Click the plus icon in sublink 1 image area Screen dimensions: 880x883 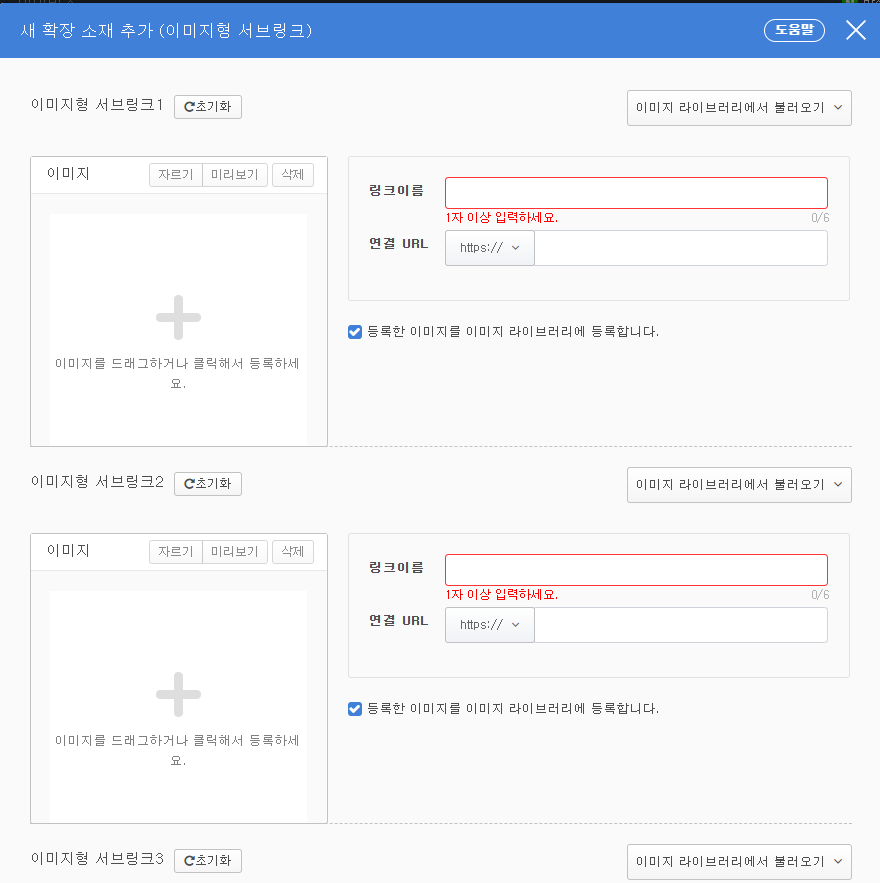(x=178, y=317)
